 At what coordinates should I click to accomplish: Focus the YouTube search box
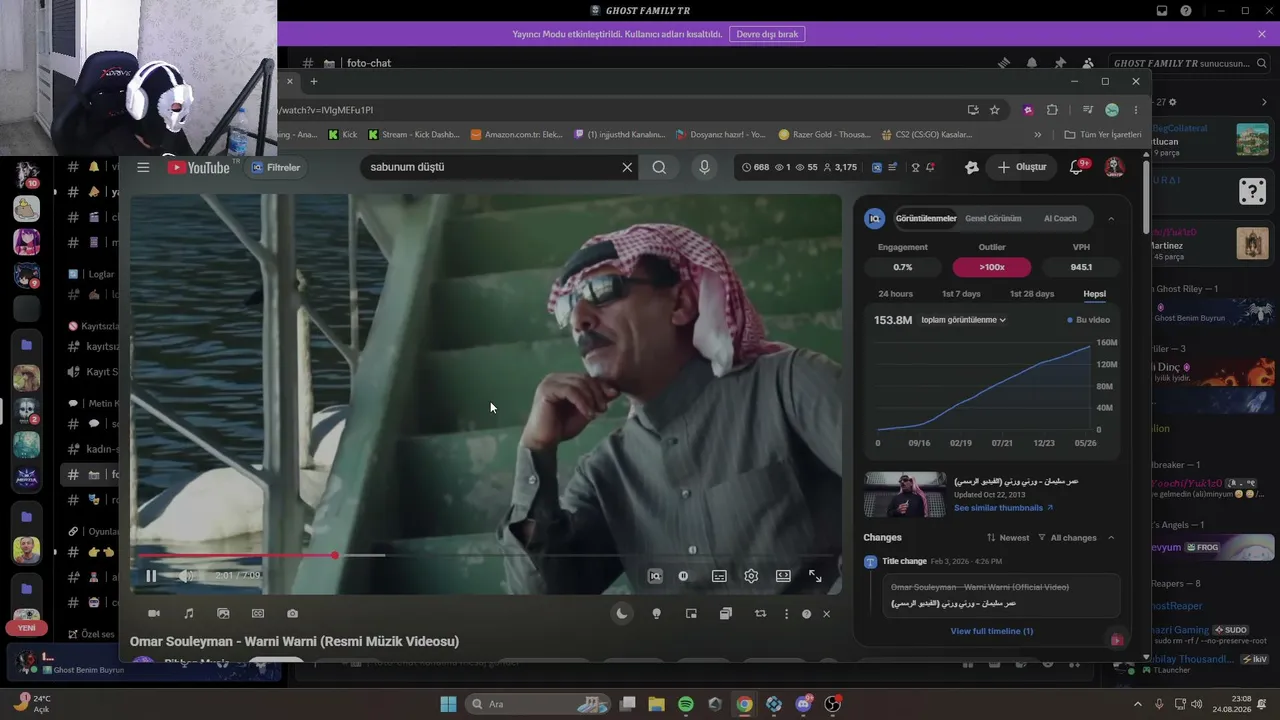click(x=490, y=167)
